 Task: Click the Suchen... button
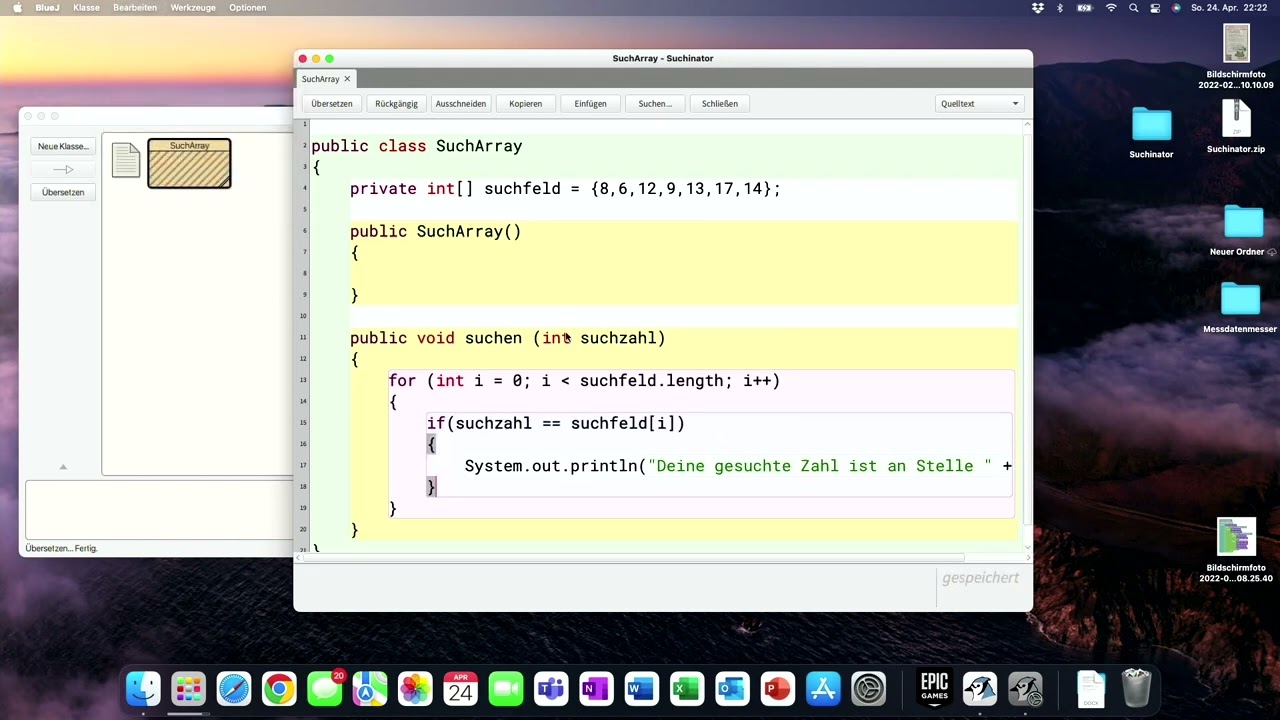[x=655, y=103]
